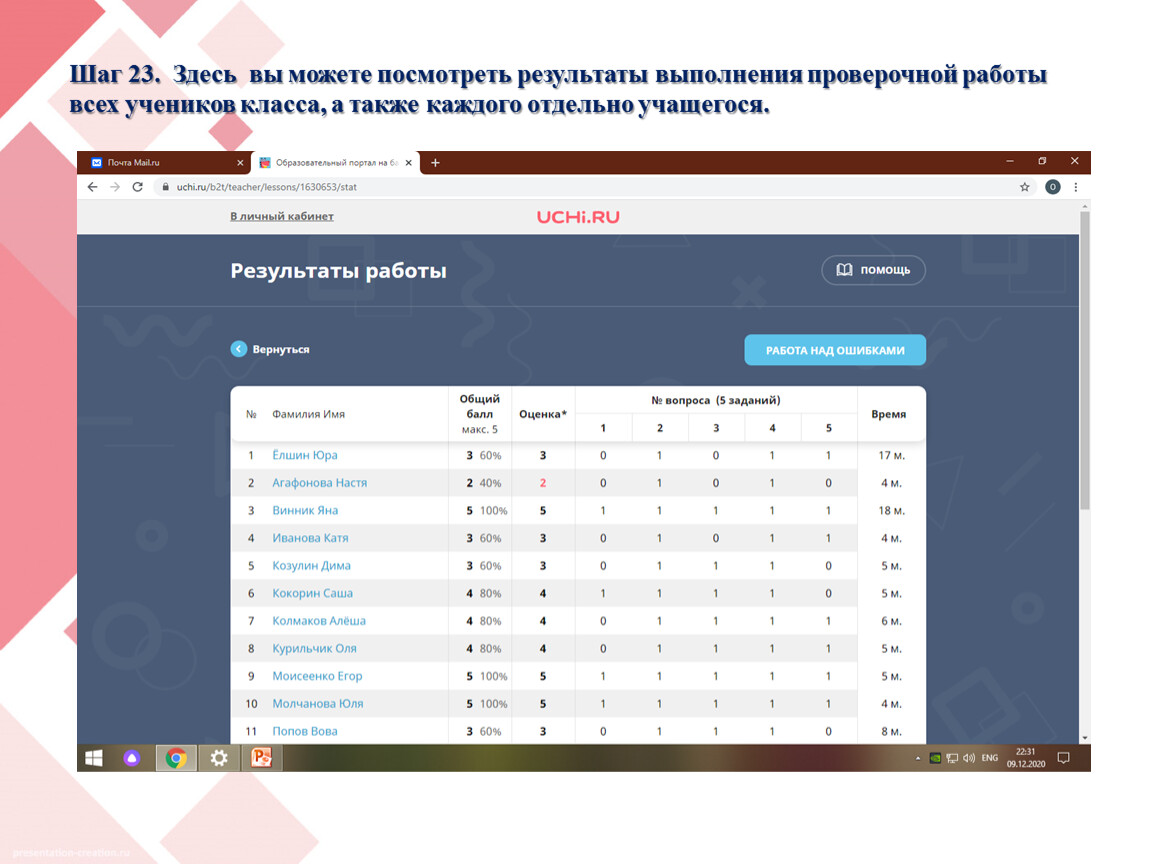This screenshot has height=864, width=1150.
Task: Open the Chrome three-dot menu
Action: tap(1076, 187)
